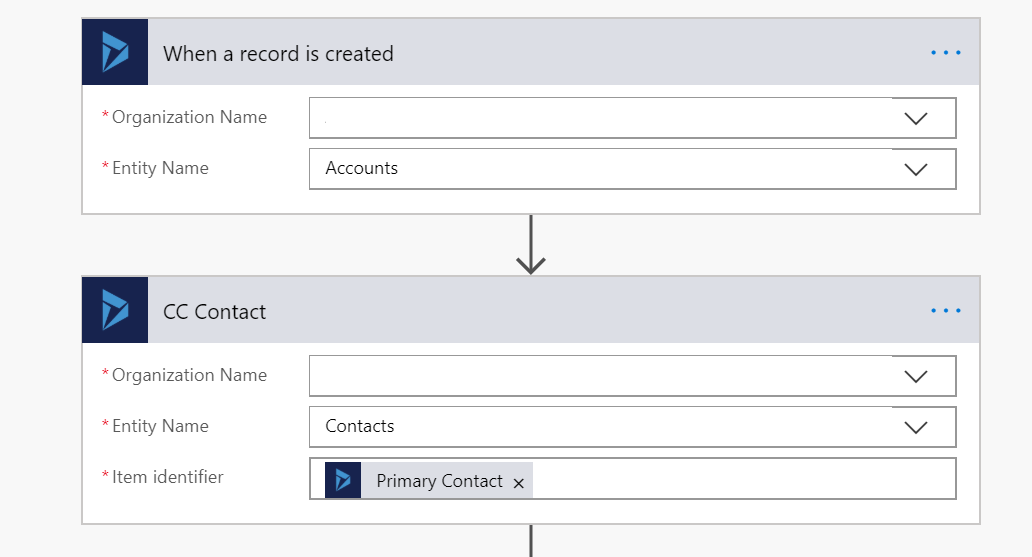Viewport: 1032px width, 557px height.
Task: Collapse the 'When a record is created' header
Action: point(530,52)
